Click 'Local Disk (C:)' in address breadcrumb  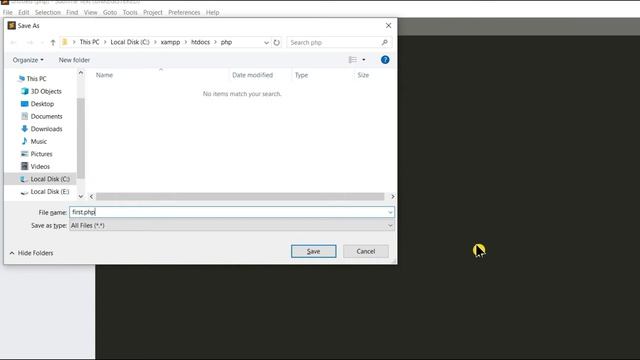click(x=130, y=42)
